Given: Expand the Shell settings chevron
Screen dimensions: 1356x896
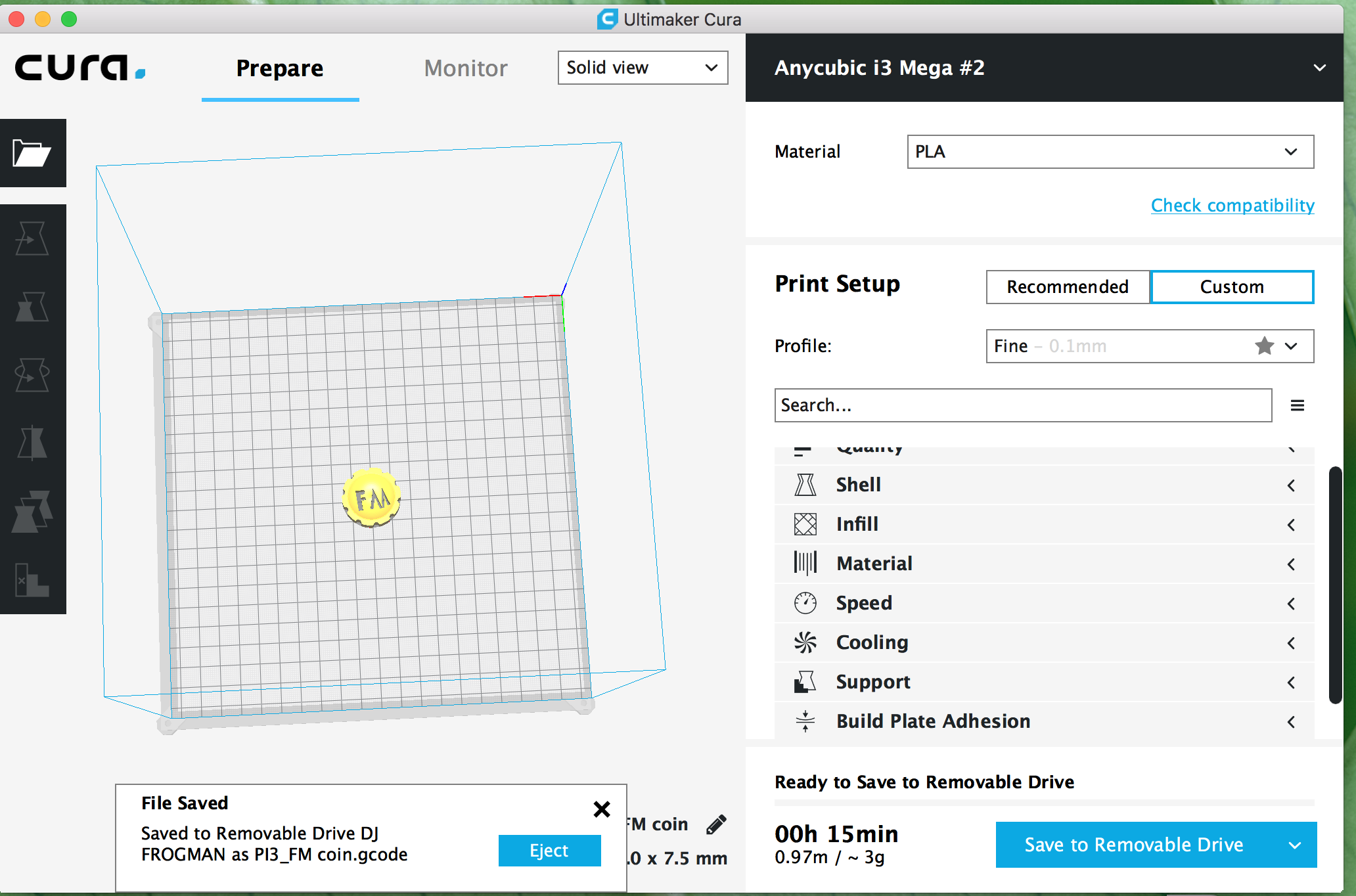Looking at the screenshot, I should tap(1292, 485).
